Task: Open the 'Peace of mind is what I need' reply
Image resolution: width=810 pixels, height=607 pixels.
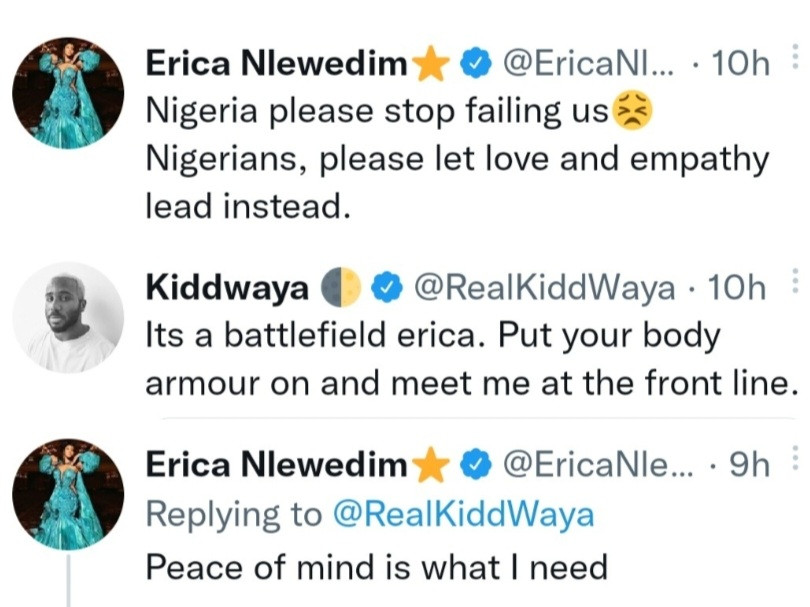Action: [376, 567]
